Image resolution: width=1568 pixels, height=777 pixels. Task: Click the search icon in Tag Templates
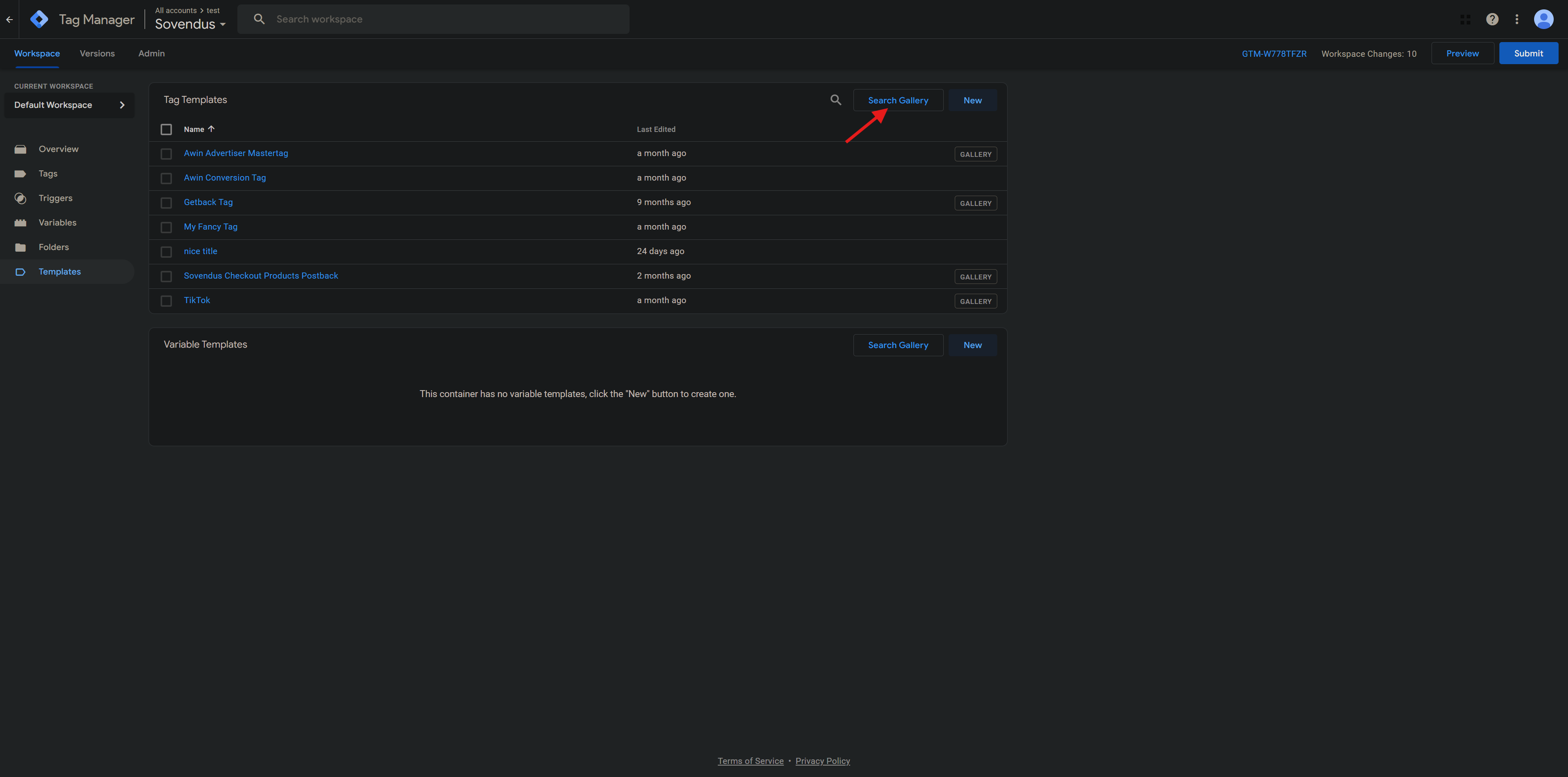tap(836, 100)
